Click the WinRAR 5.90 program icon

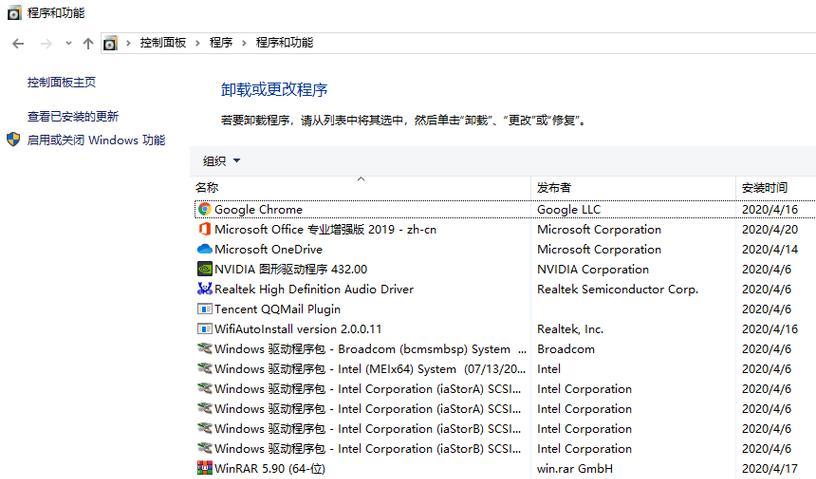205,468
